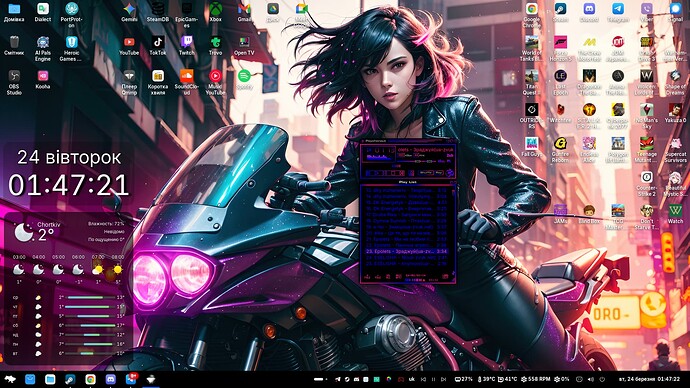Click the 01:47:21 desktop clock widget
690x388 pixels.
69,185
